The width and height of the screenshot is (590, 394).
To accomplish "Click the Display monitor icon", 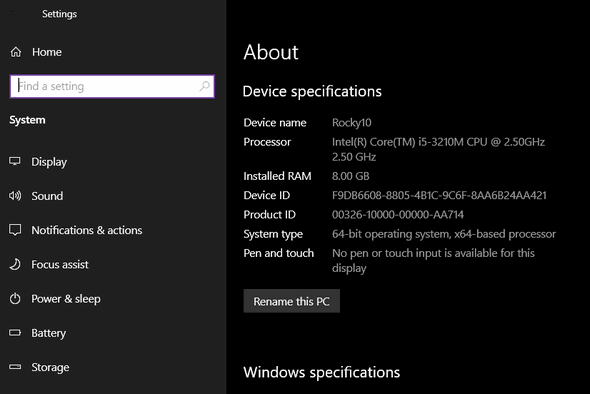I will [15, 161].
